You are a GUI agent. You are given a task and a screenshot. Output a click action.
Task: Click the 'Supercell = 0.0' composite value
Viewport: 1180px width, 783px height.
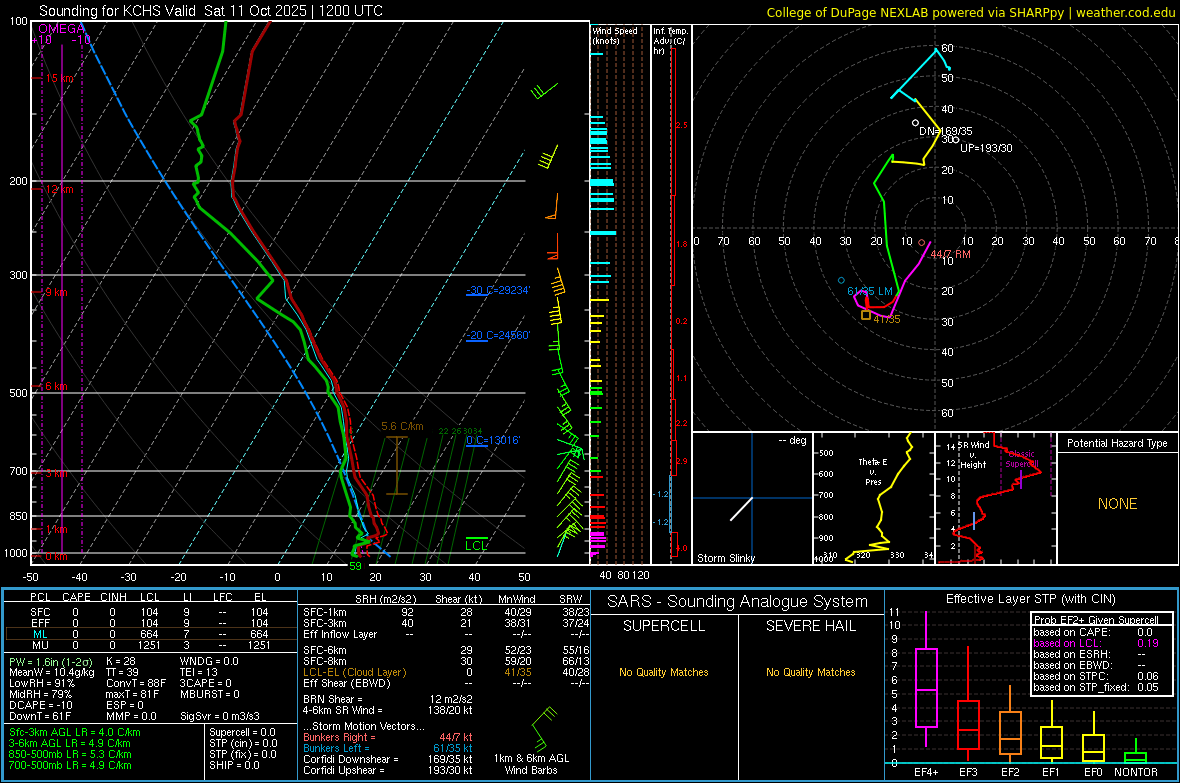242,733
